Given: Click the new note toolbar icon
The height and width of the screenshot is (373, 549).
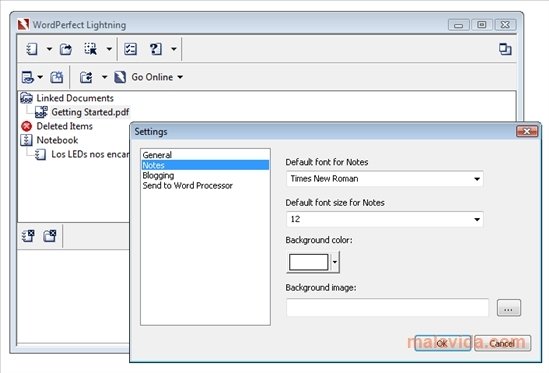Looking at the screenshot, I should click(x=32, y=49).
